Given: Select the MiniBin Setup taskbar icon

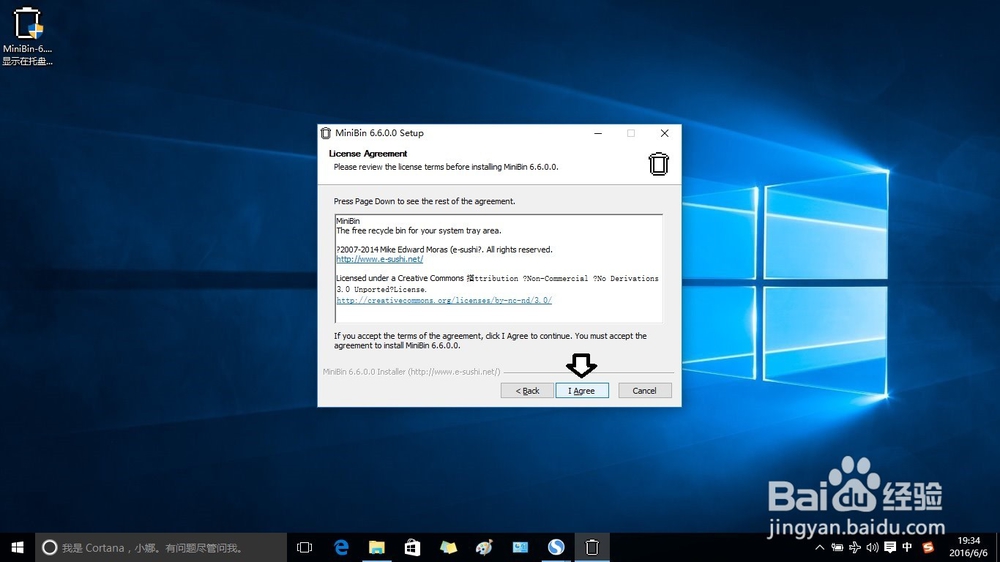Looking at the screenshot, I should 592,547.
